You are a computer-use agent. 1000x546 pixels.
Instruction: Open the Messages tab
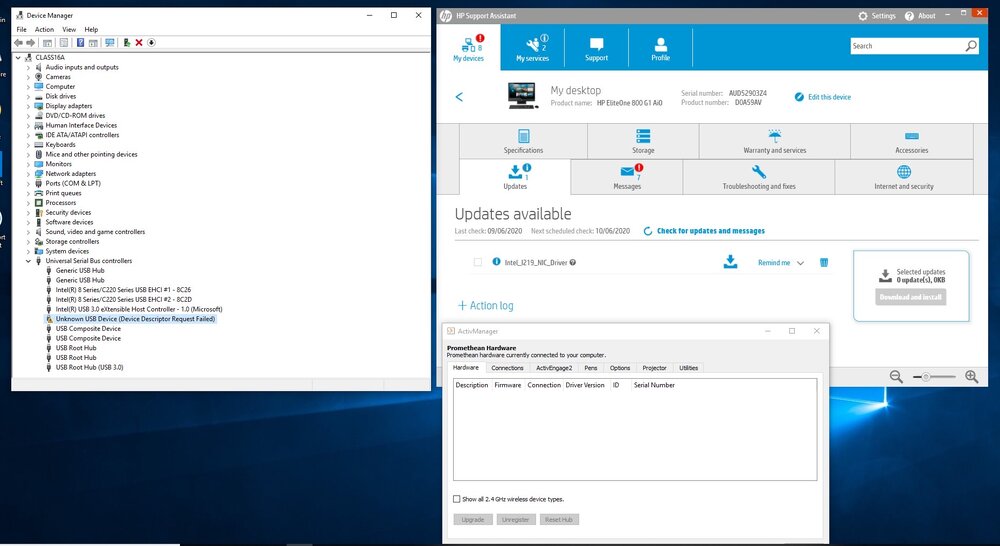[x=627, y=177]
